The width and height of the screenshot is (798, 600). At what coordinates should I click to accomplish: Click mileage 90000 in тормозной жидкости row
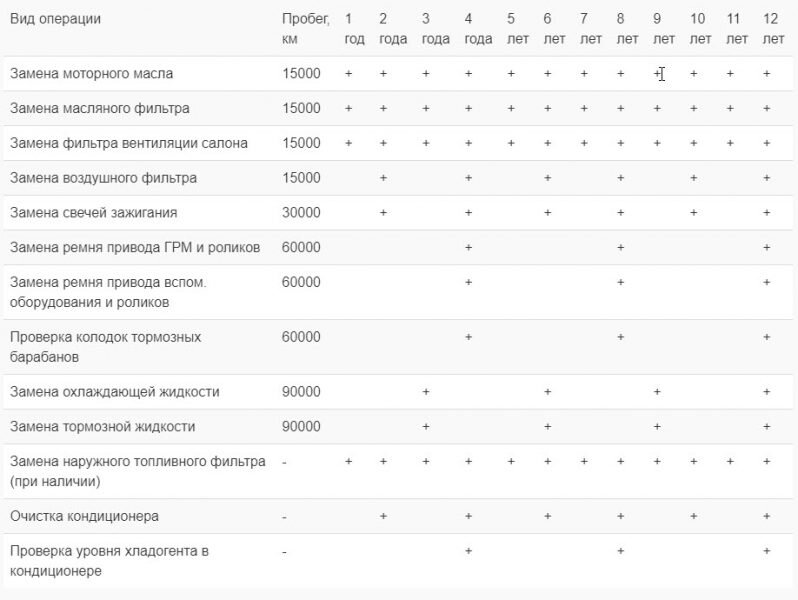[301, 426]
